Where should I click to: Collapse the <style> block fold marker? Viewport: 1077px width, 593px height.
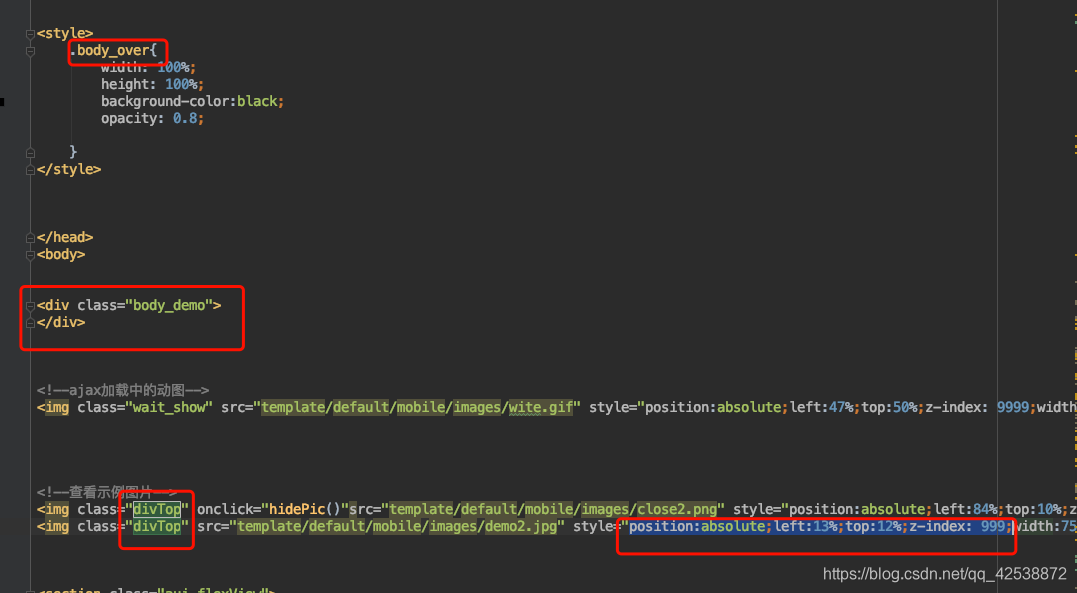[30, 34]
